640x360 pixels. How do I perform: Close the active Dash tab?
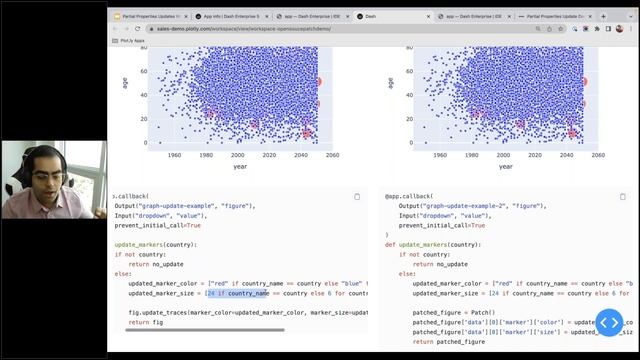tap(428, 16)
